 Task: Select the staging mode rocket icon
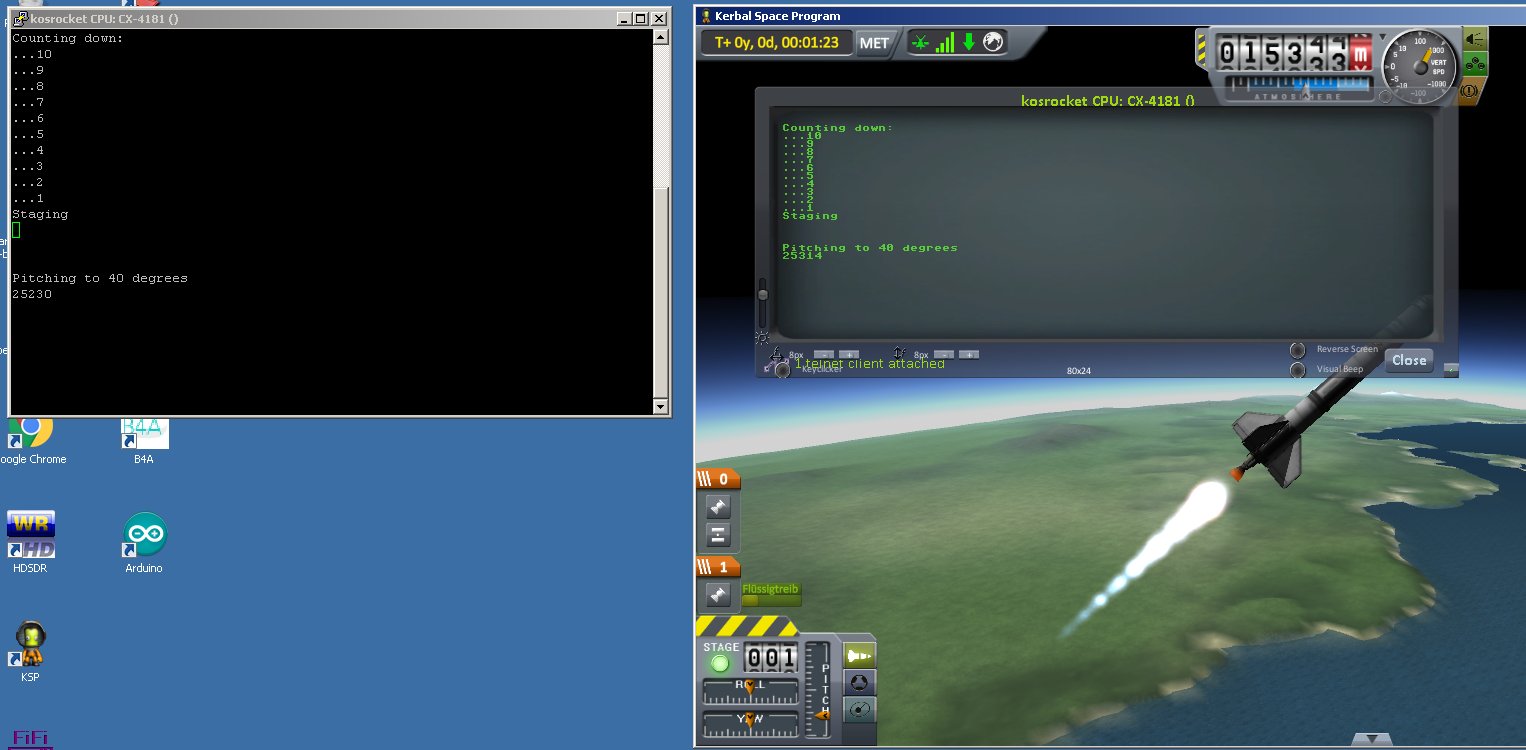point(860,655)
